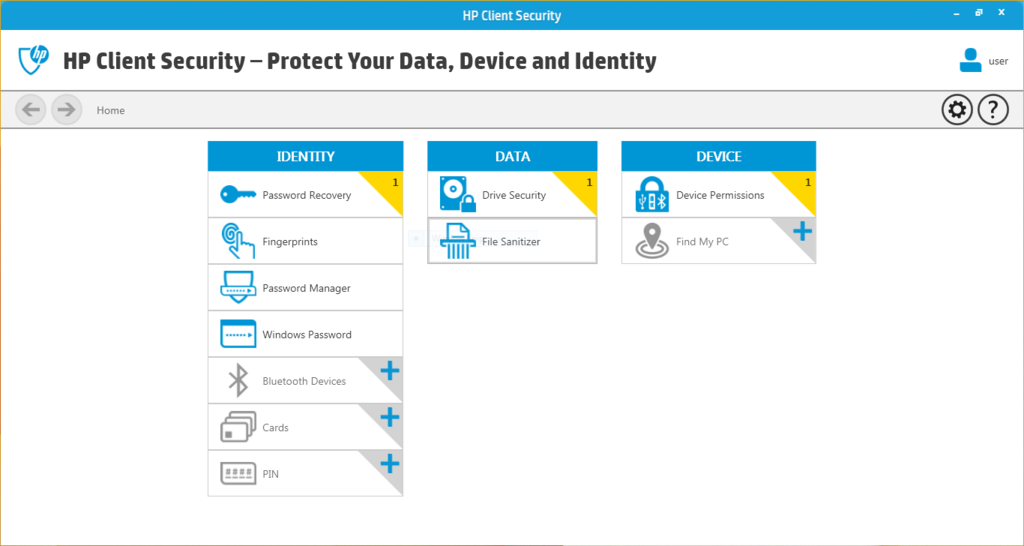Click the Drive Security yellow alert badge
Image resolution: width=1024 pixels, height=546 pixels.
click(582, 187)
